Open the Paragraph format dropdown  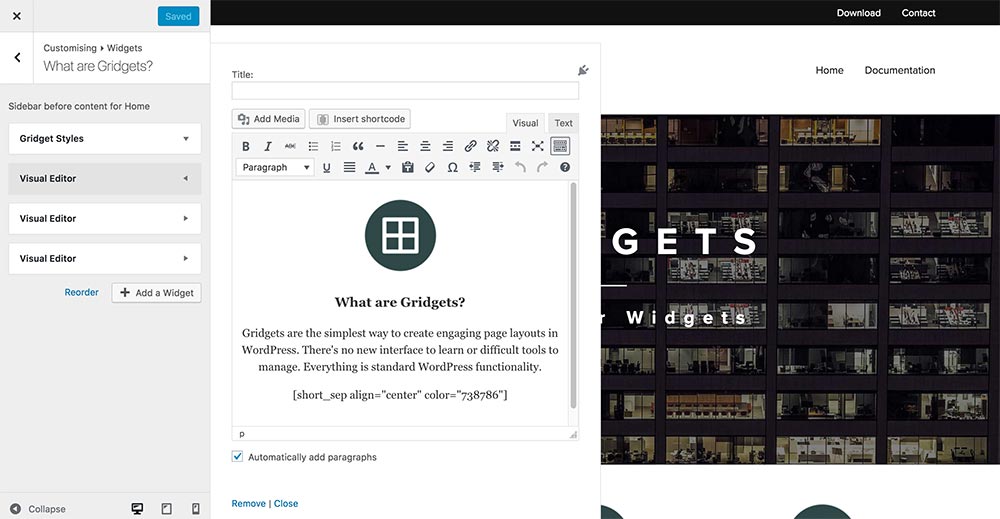point(275,167)
